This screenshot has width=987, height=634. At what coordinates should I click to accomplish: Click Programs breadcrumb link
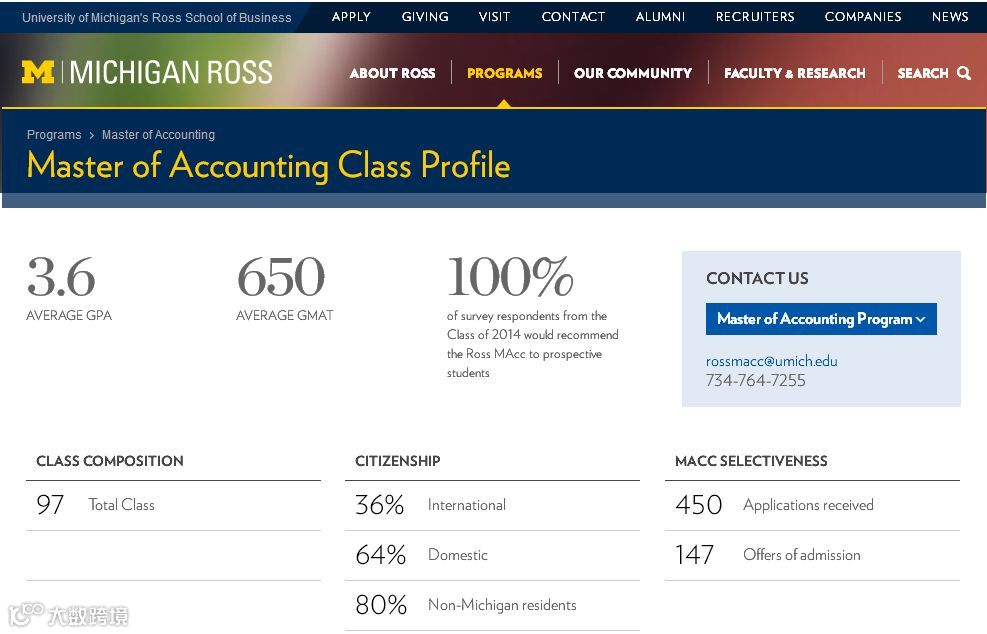54,135
